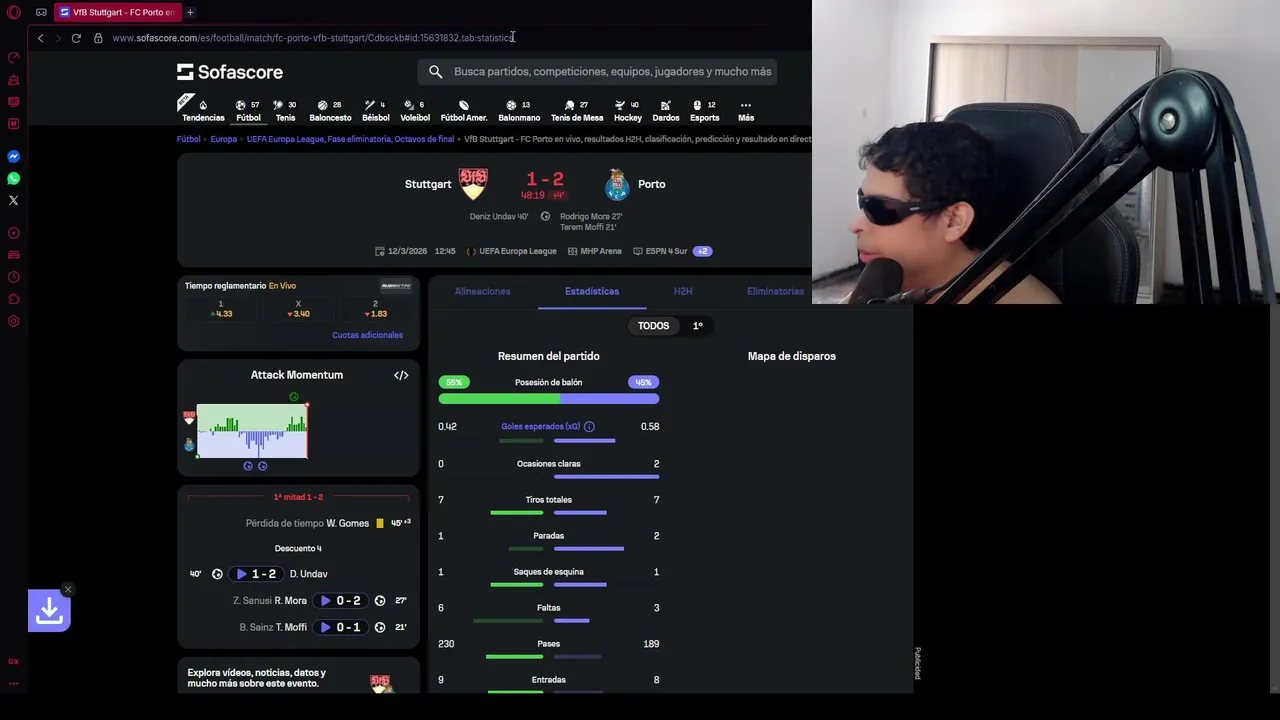Open Baloncesto sport category
This screenshot has height=720, width=1280.
[x=330, y=110]
